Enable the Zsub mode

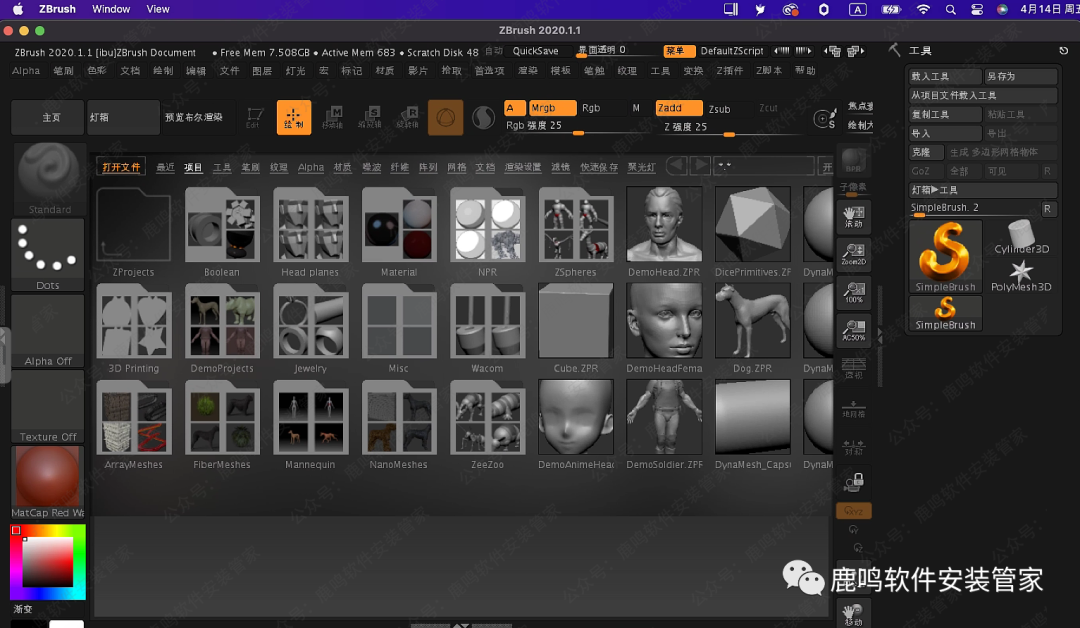coord(719,109)
